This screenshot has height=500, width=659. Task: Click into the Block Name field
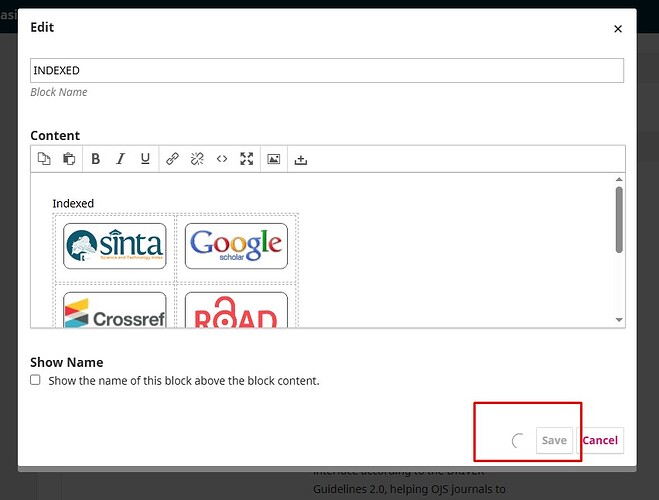[x=327, y=70]
